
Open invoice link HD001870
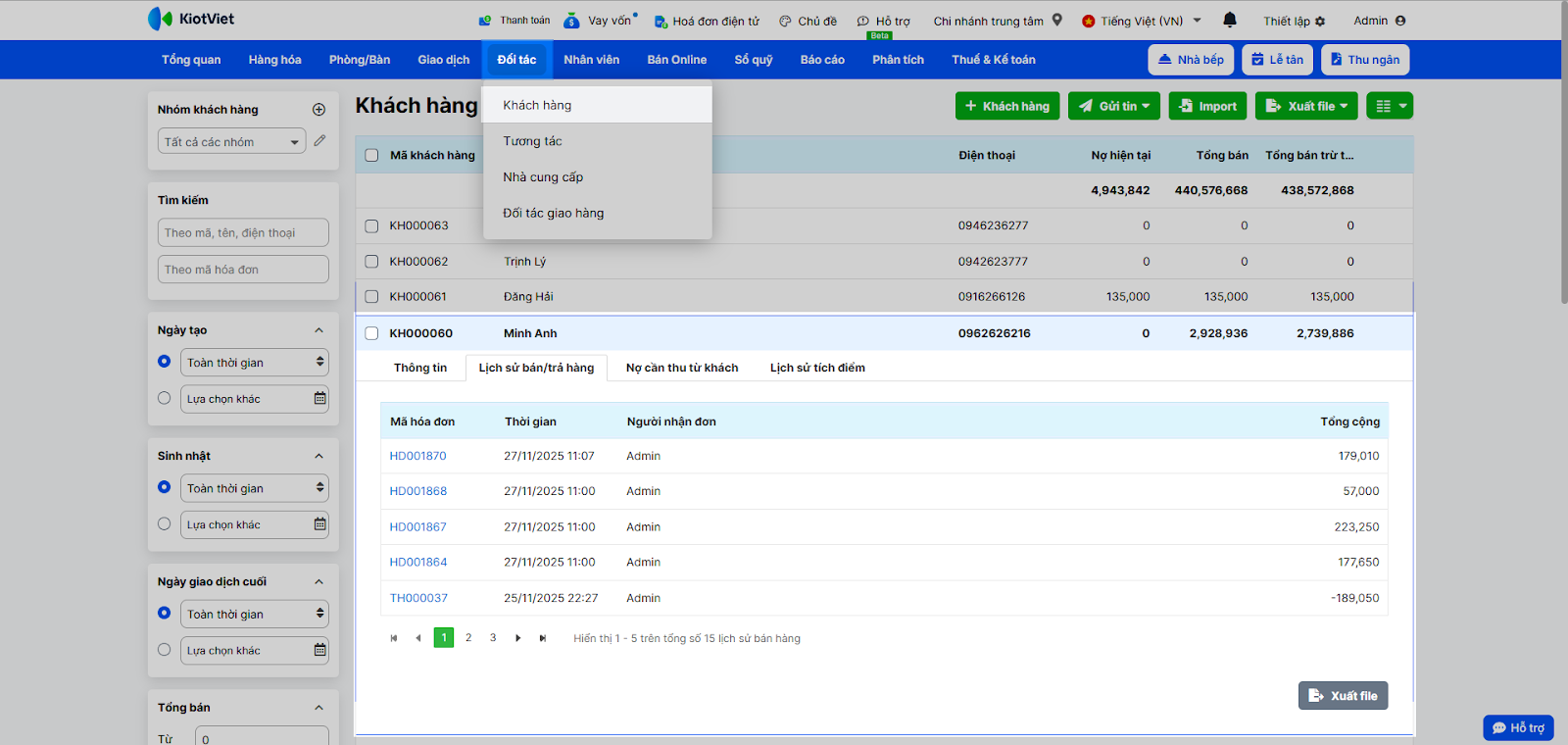pyautogui.click(x=417, y=456)
